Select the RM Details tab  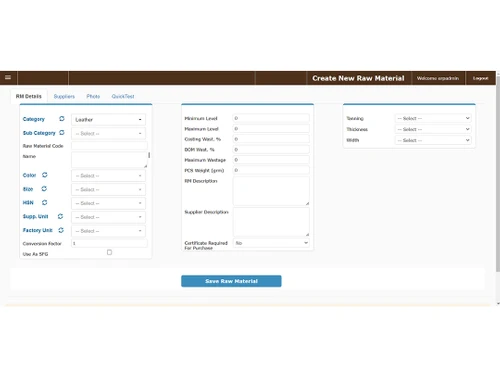(x=29, y=96)
